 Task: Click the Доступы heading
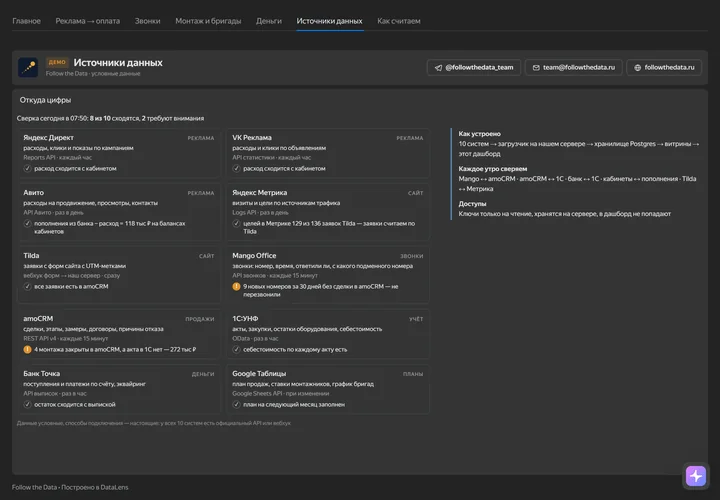(472, 204)
